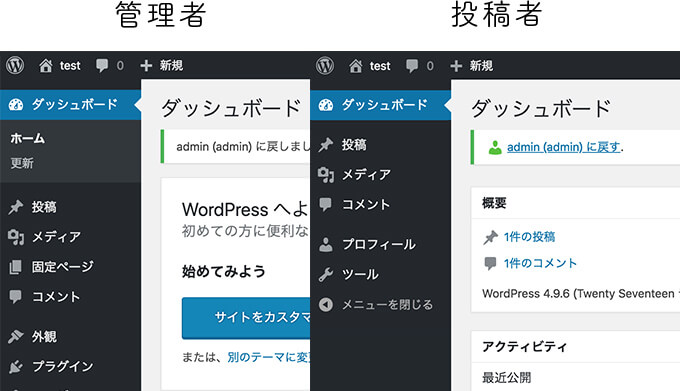Click the アクティビティ widget heading
The width and height of the screenshot is (680, 391).
click(x=524, y=347)
